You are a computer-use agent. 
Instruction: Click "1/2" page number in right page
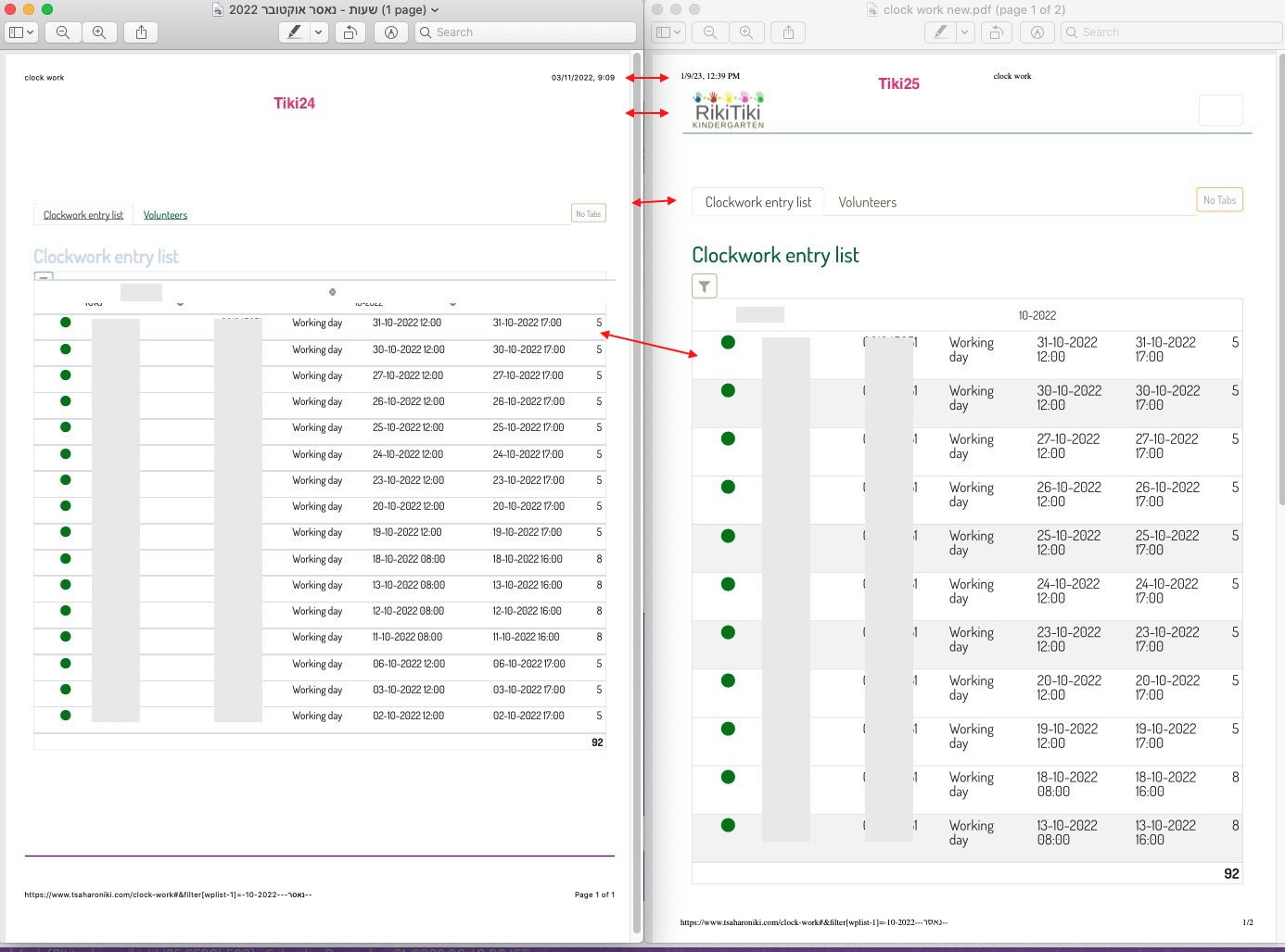coord(1248,922)
